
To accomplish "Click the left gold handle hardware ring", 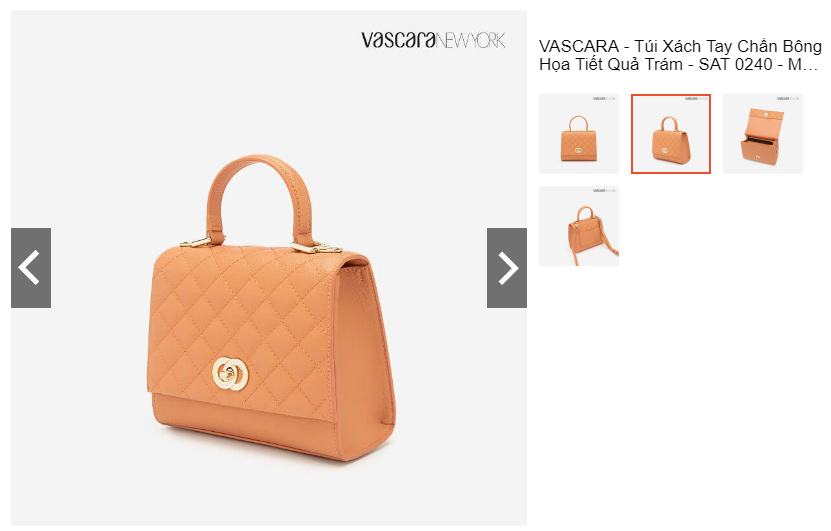I will coord(201,242).
